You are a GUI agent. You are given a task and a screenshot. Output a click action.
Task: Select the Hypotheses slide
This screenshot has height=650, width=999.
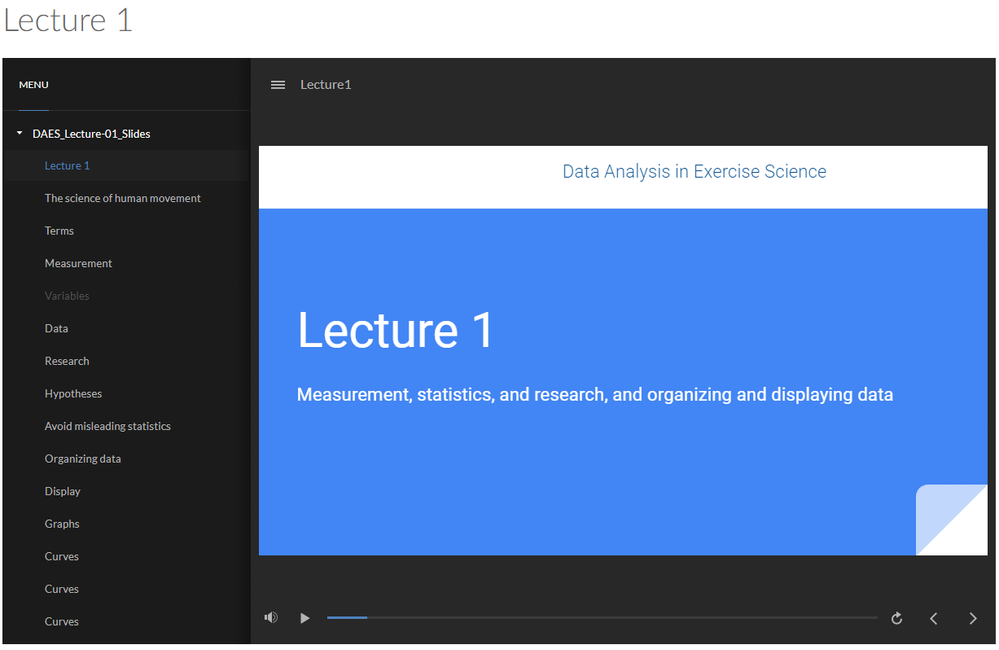coord(73,394)
